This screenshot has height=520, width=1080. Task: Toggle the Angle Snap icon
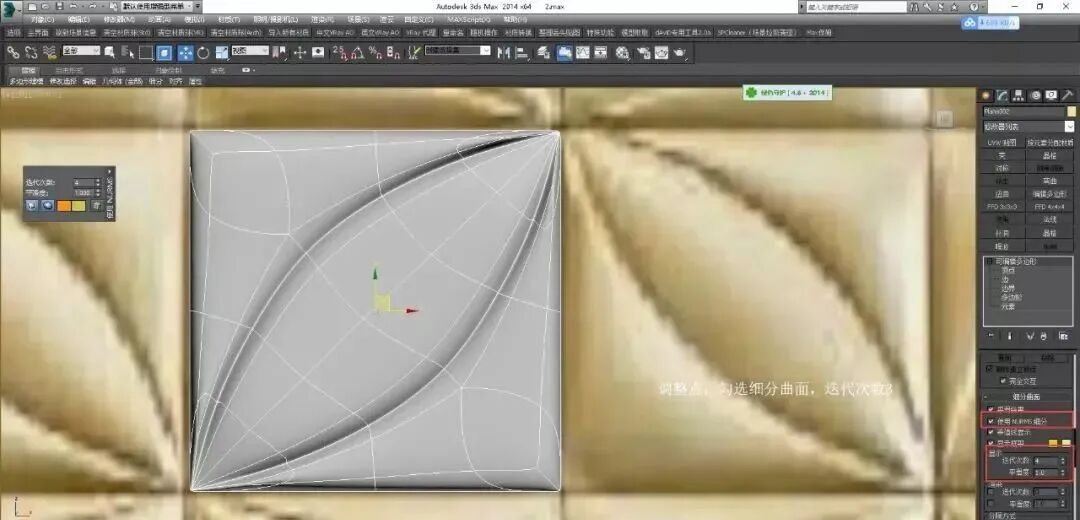coord(357,52)
